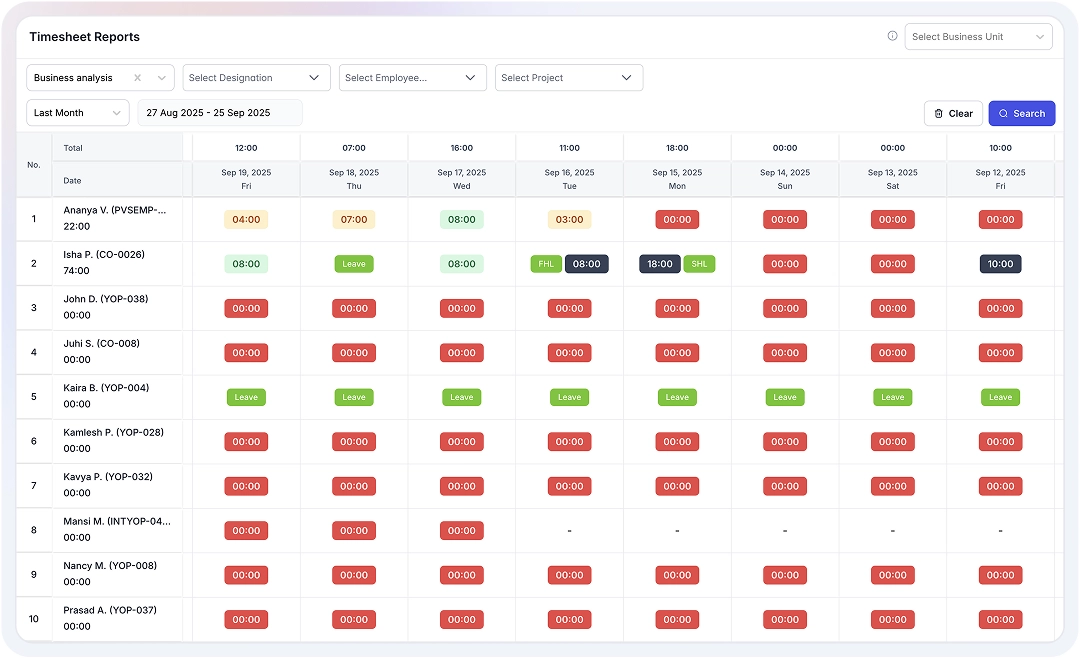1080x659 pixels.
Task: Click the Clear button
Action: [952, 113]
